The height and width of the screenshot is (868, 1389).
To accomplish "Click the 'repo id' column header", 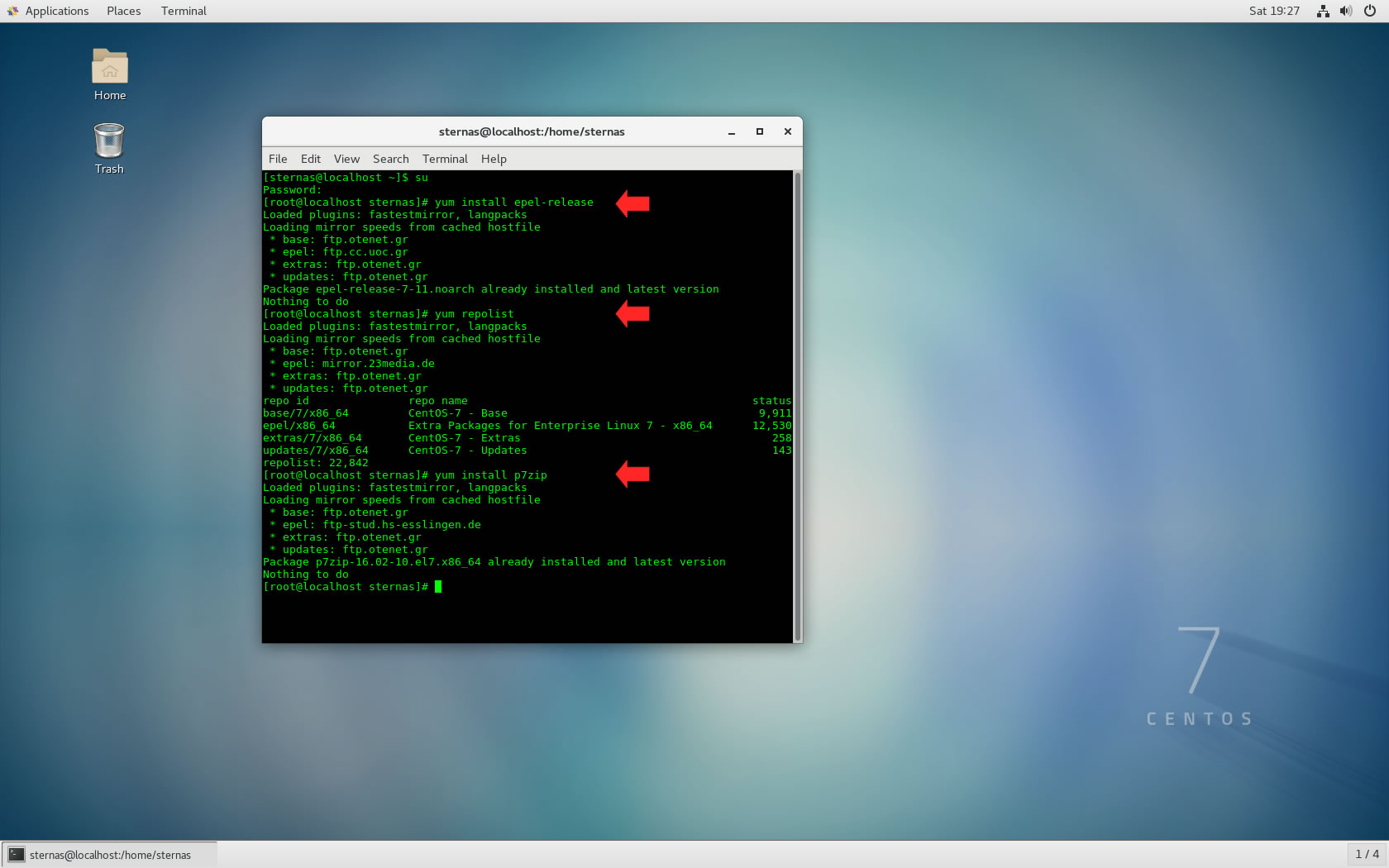I will [286, 401].
